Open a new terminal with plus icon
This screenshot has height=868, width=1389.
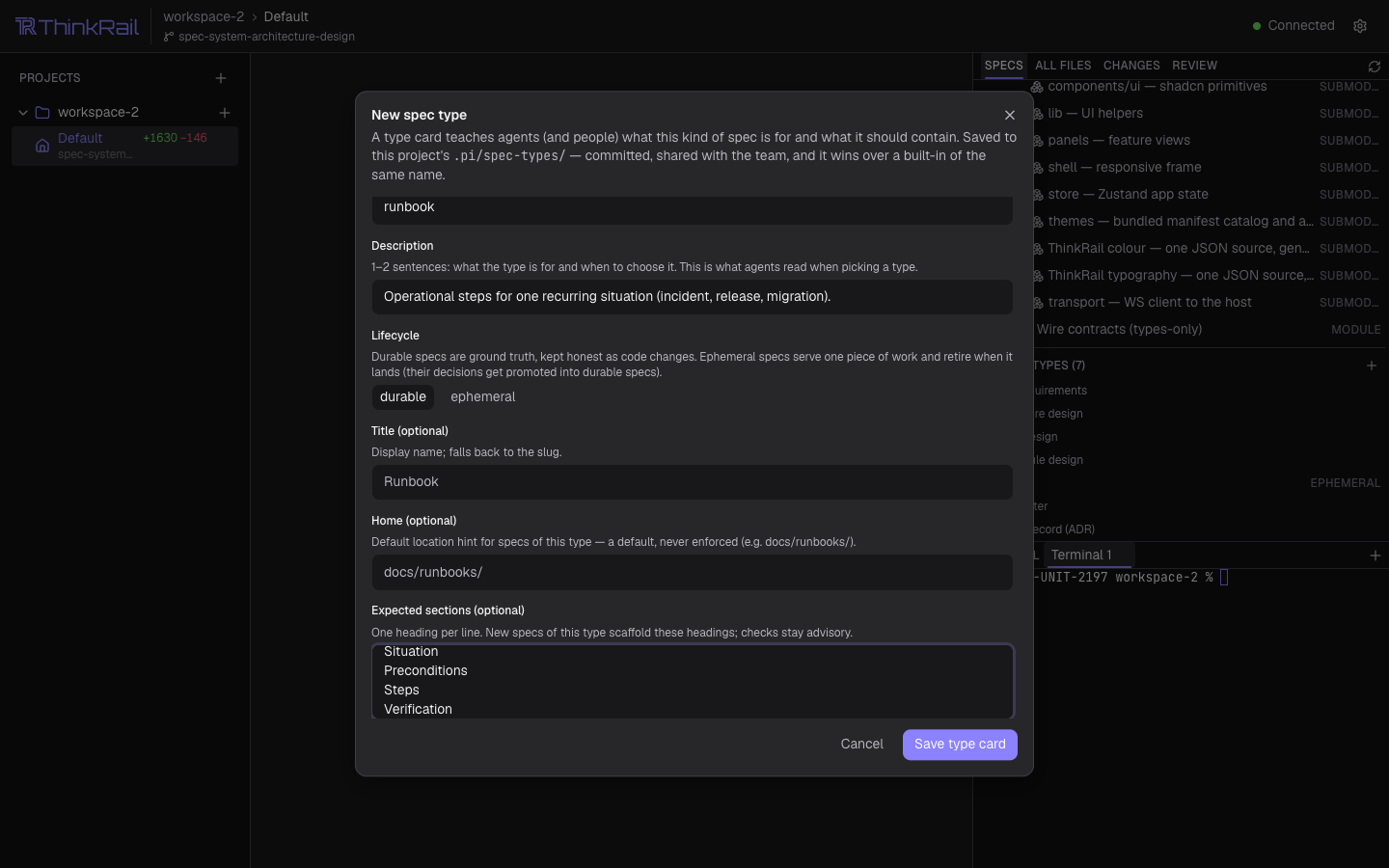click(1375, 556)
